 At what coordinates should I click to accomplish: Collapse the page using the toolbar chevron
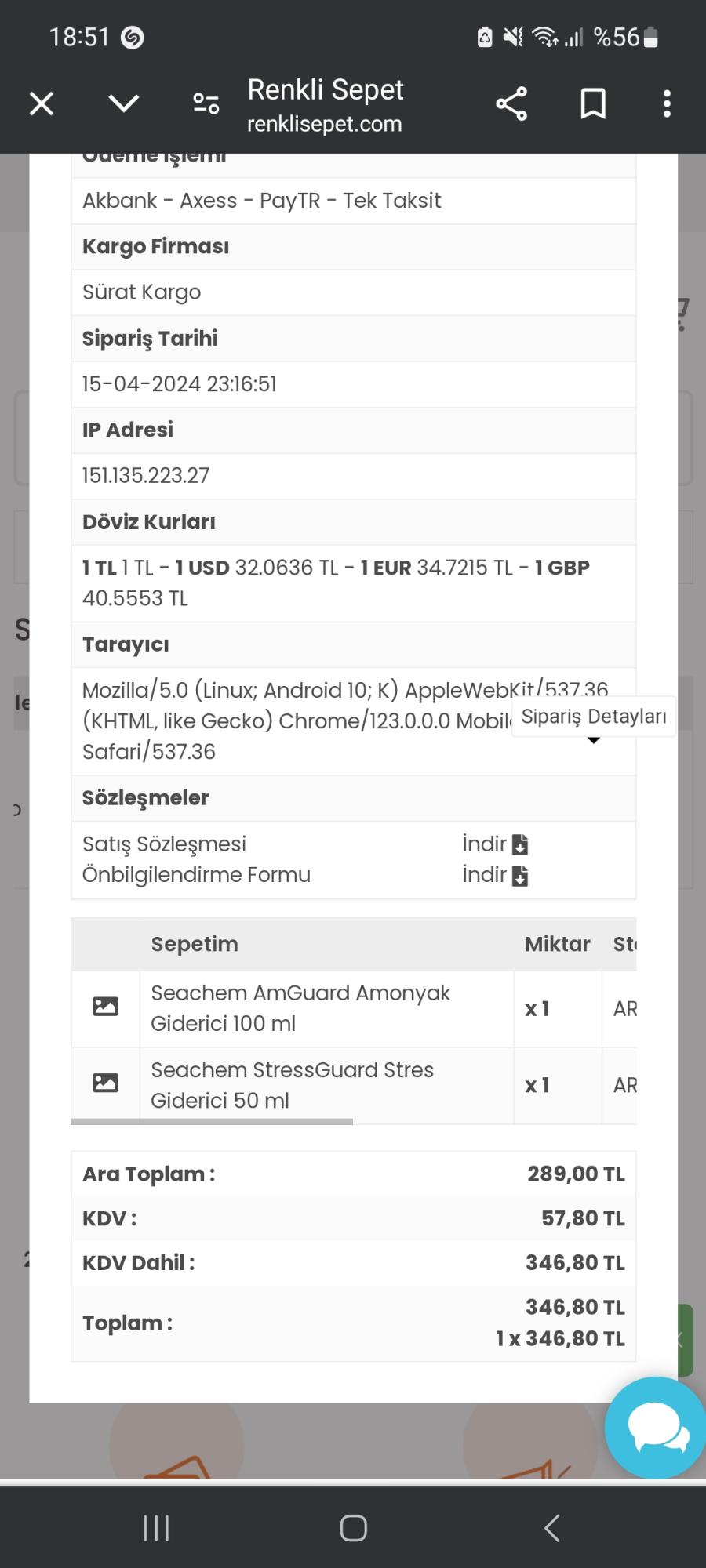tap(122, 103)
